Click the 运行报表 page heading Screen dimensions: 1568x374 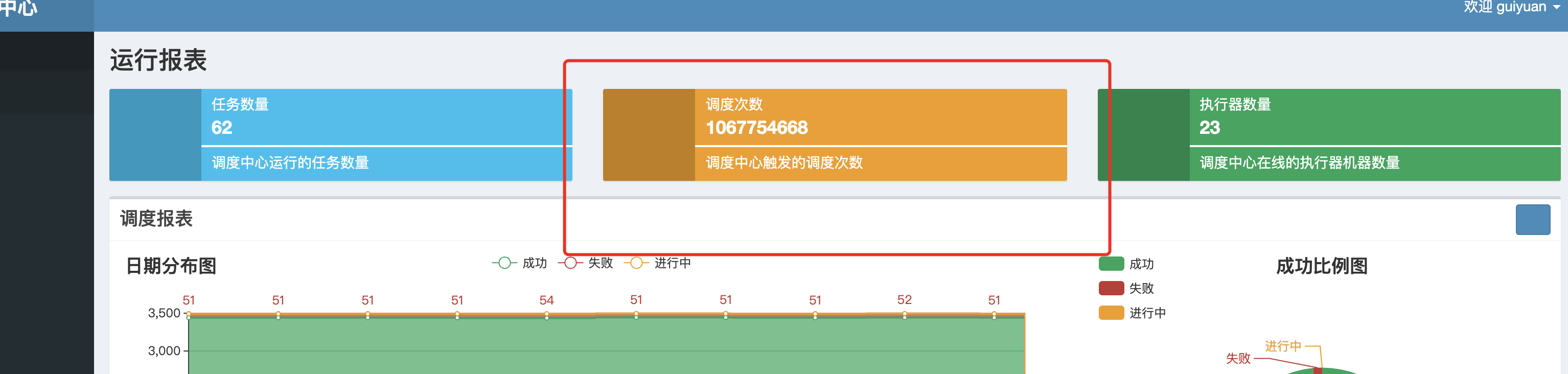click(x=158, y=60)
